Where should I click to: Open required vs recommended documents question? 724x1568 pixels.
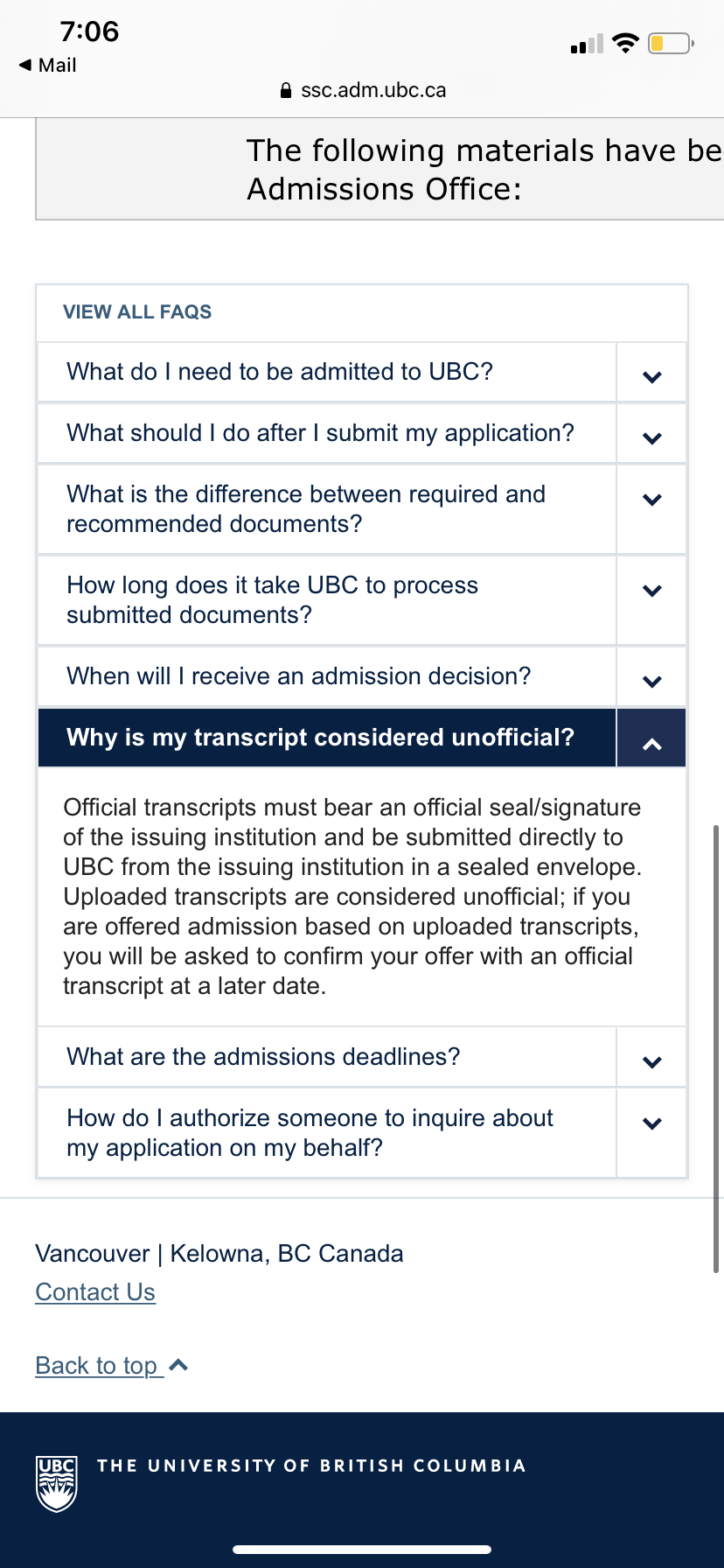(x=327, y=509)
